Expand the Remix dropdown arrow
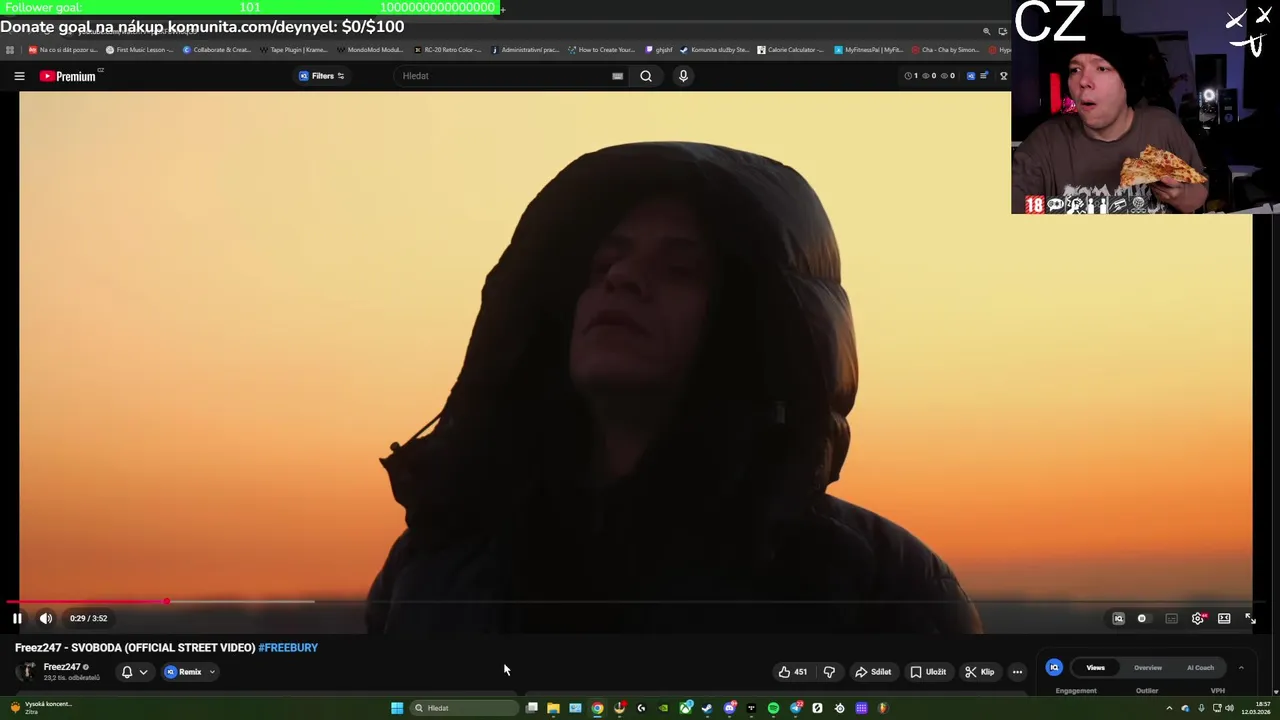Image resolution: width=1280 pixels, height=720 pixels. (x=212, y=672)
